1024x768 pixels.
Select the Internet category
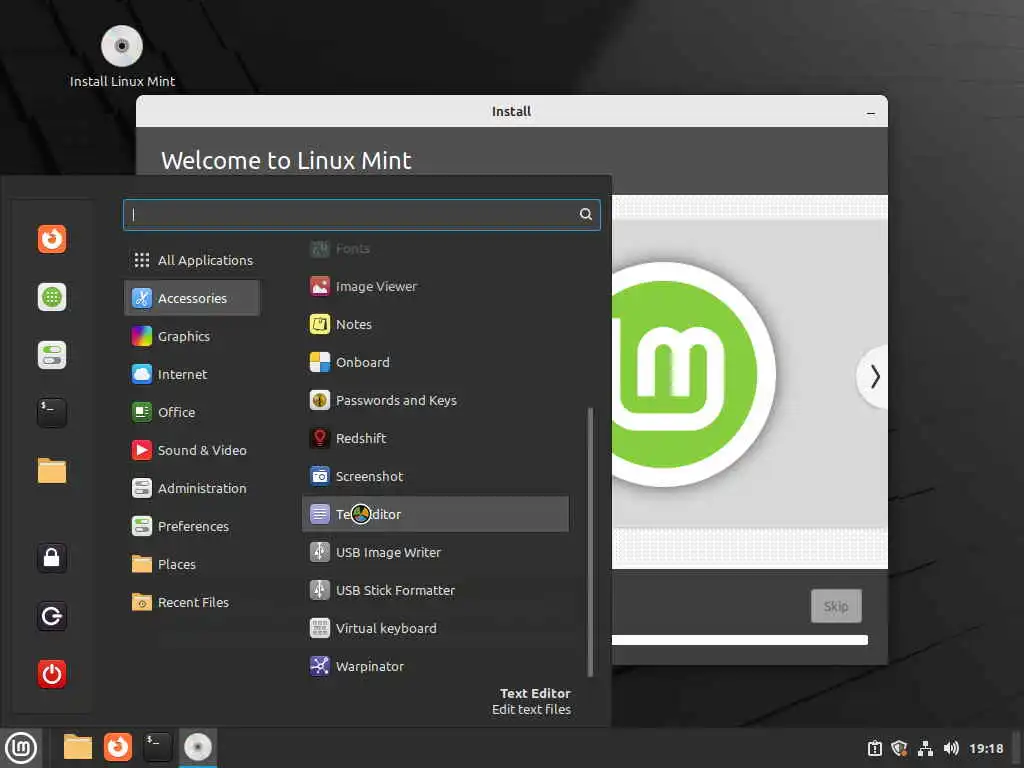tap(192, 374)
